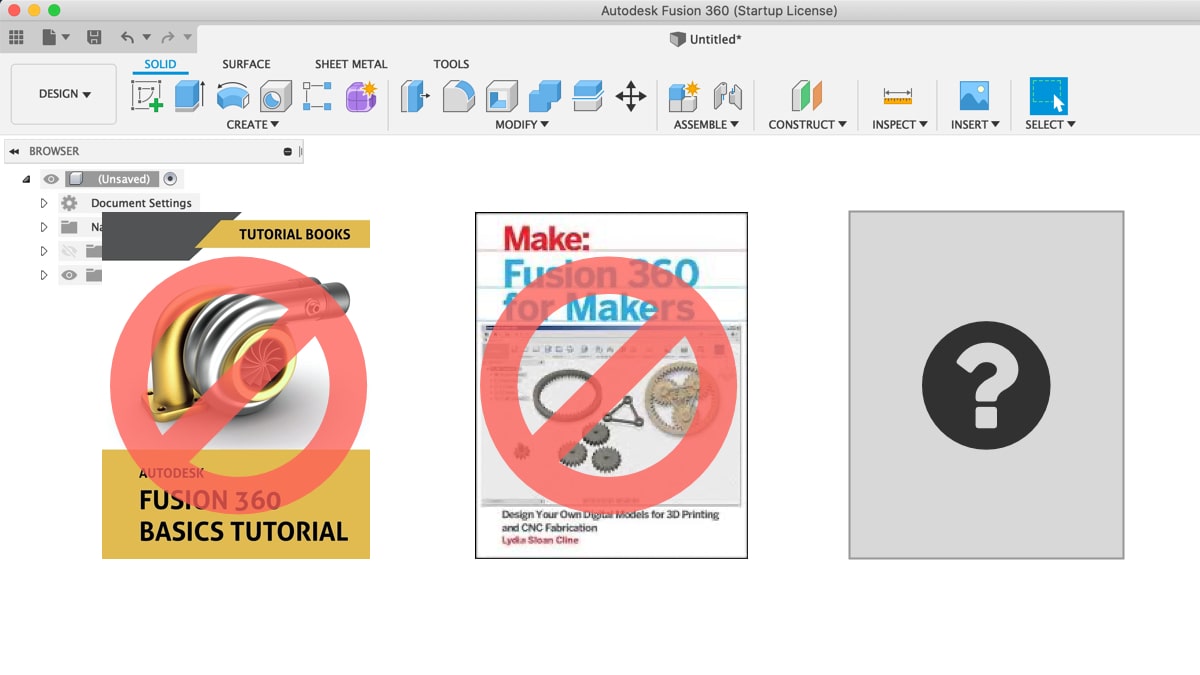Activate the (Unsaved) component radio button
Viewport: 1200px width, 675px height.
170,179
